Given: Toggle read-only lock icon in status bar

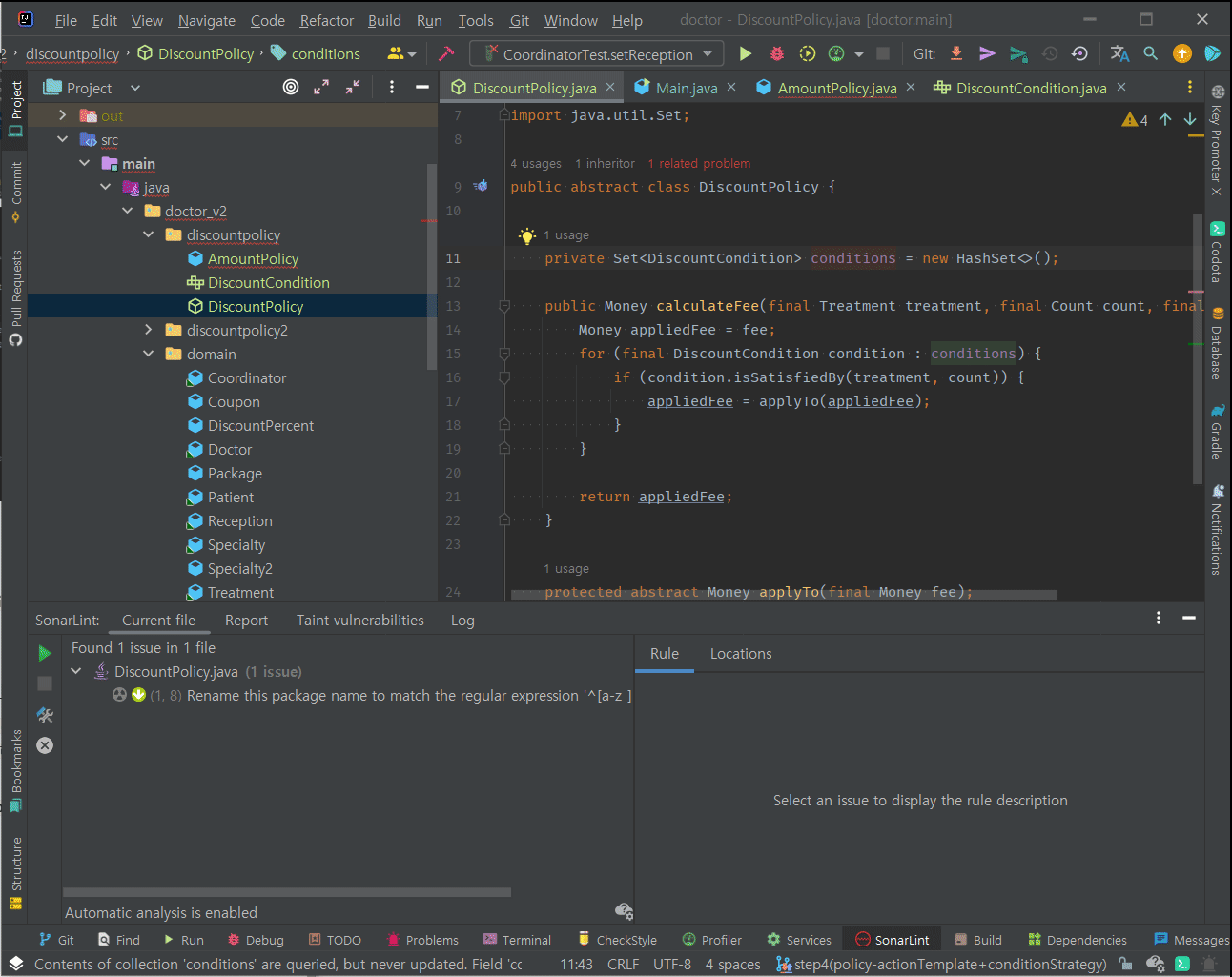Looking at the screenshot, I should click(x=1125, y=964).
